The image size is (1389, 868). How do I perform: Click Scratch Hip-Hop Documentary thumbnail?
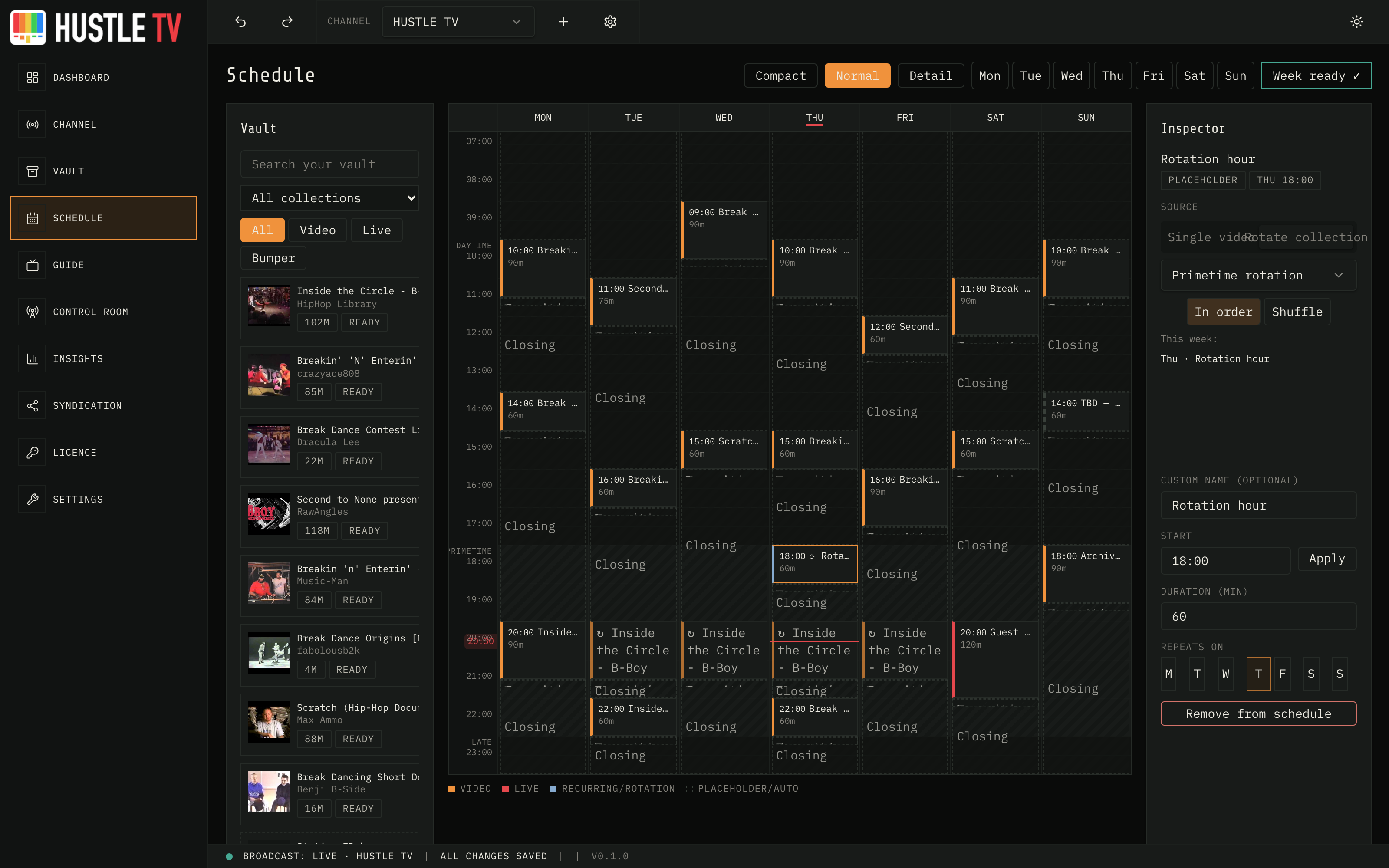pos(269,723)
